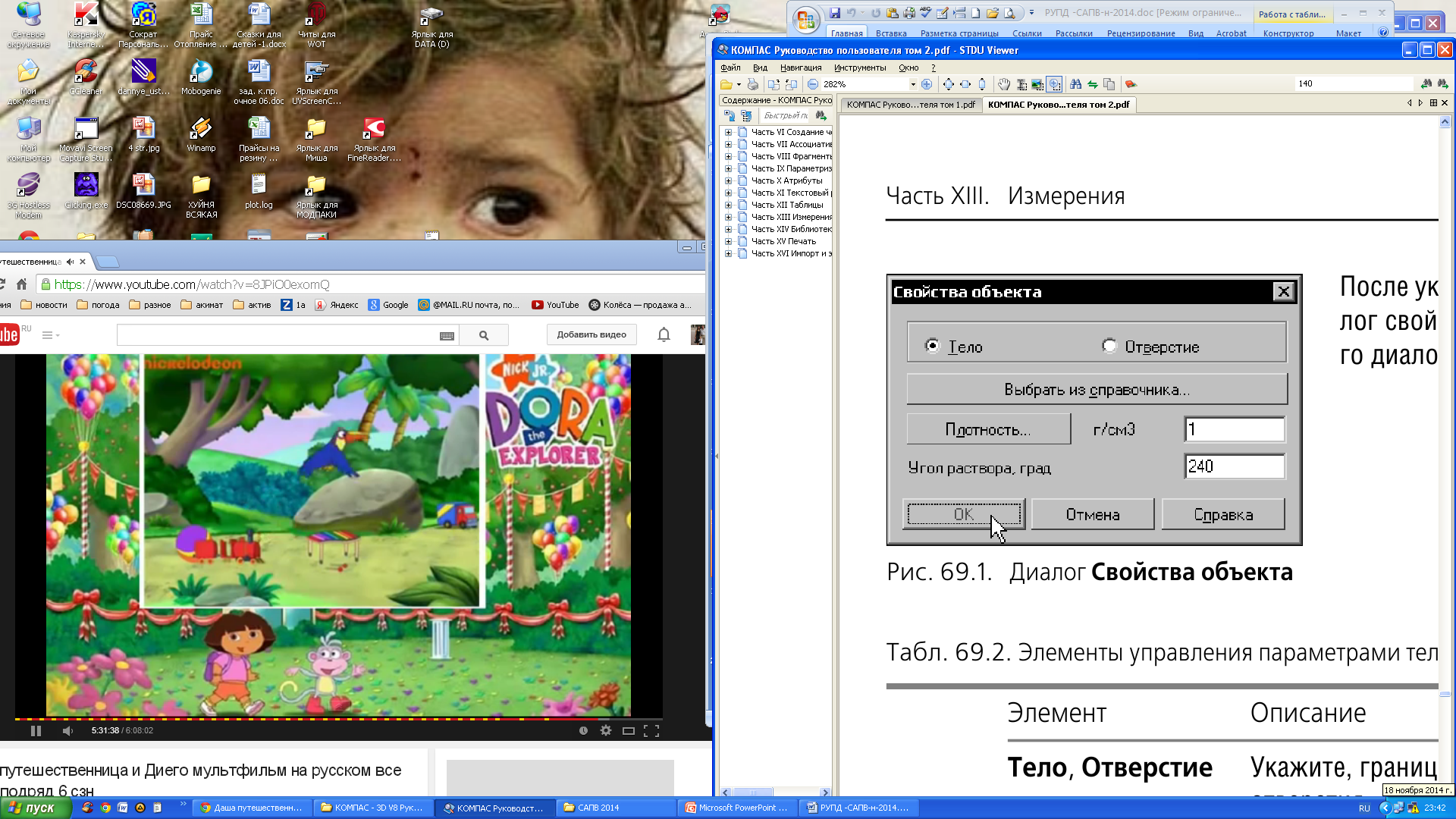
Task: Pause the YouTube video
Action: coord(36,730)
